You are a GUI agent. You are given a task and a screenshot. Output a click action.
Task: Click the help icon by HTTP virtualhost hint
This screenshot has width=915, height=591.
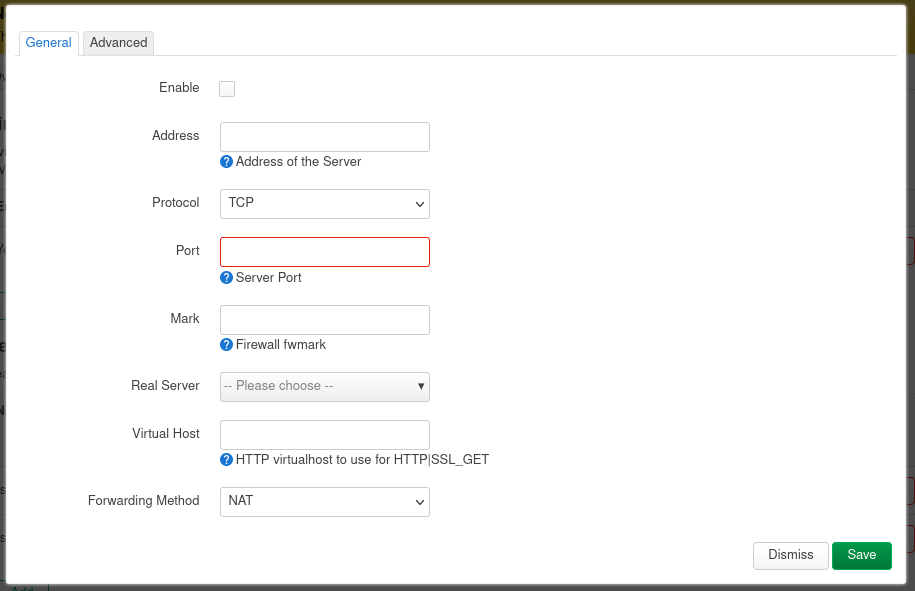coord(226,460)
